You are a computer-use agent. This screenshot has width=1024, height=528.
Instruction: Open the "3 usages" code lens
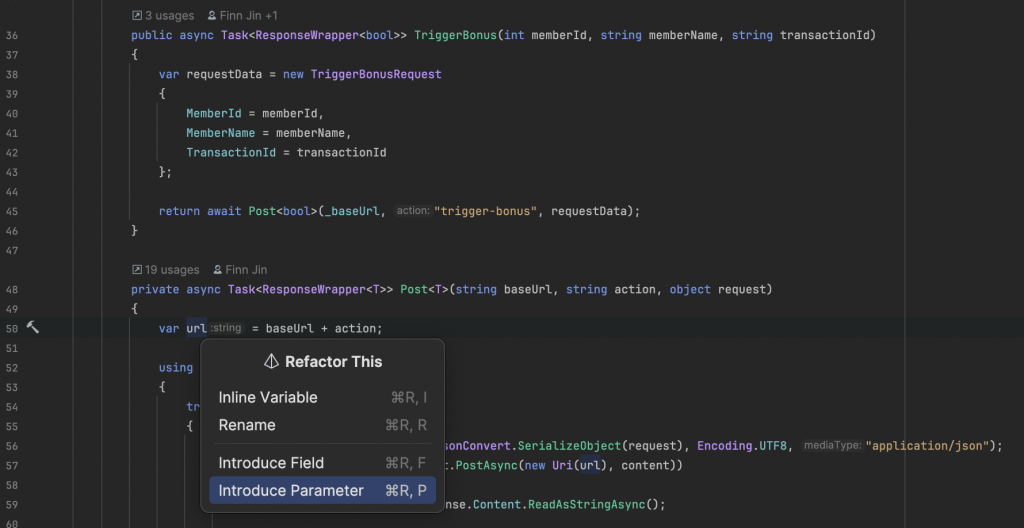[165, 16]
